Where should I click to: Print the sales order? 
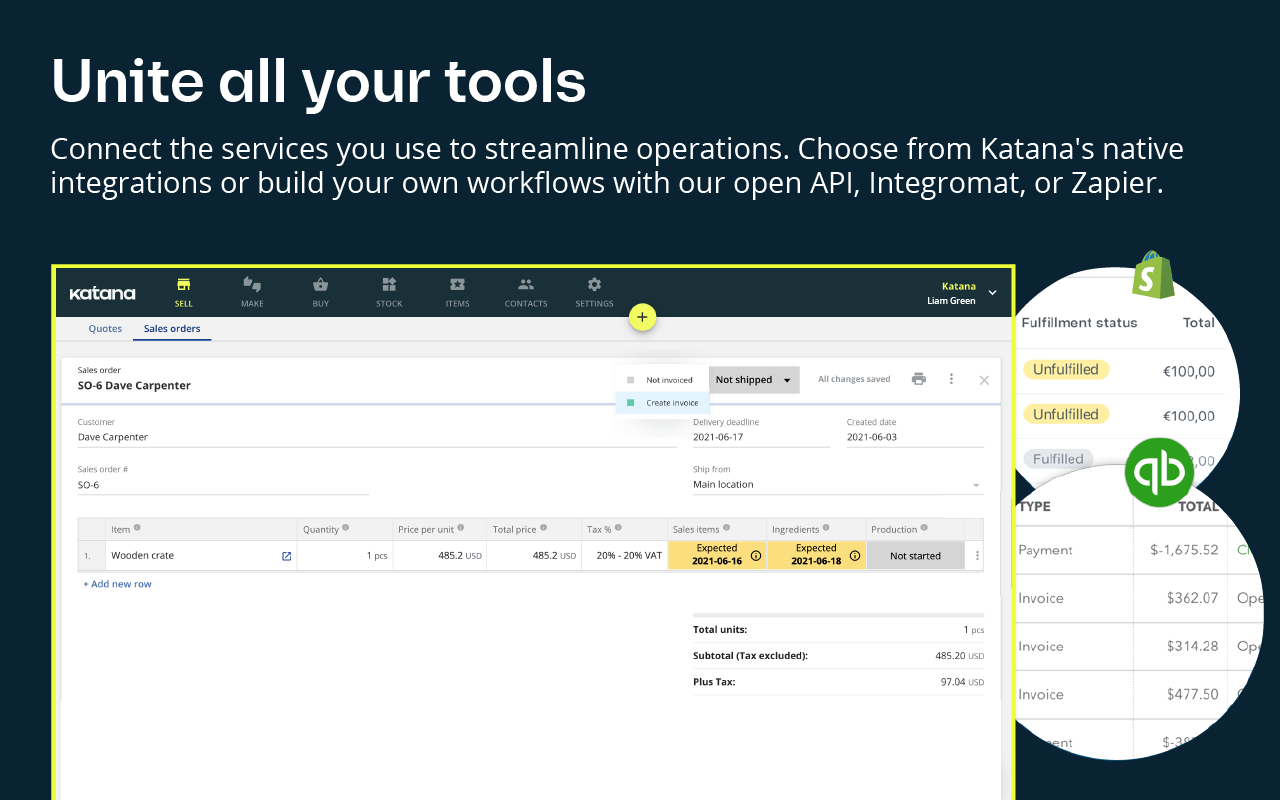click(919, 379)
